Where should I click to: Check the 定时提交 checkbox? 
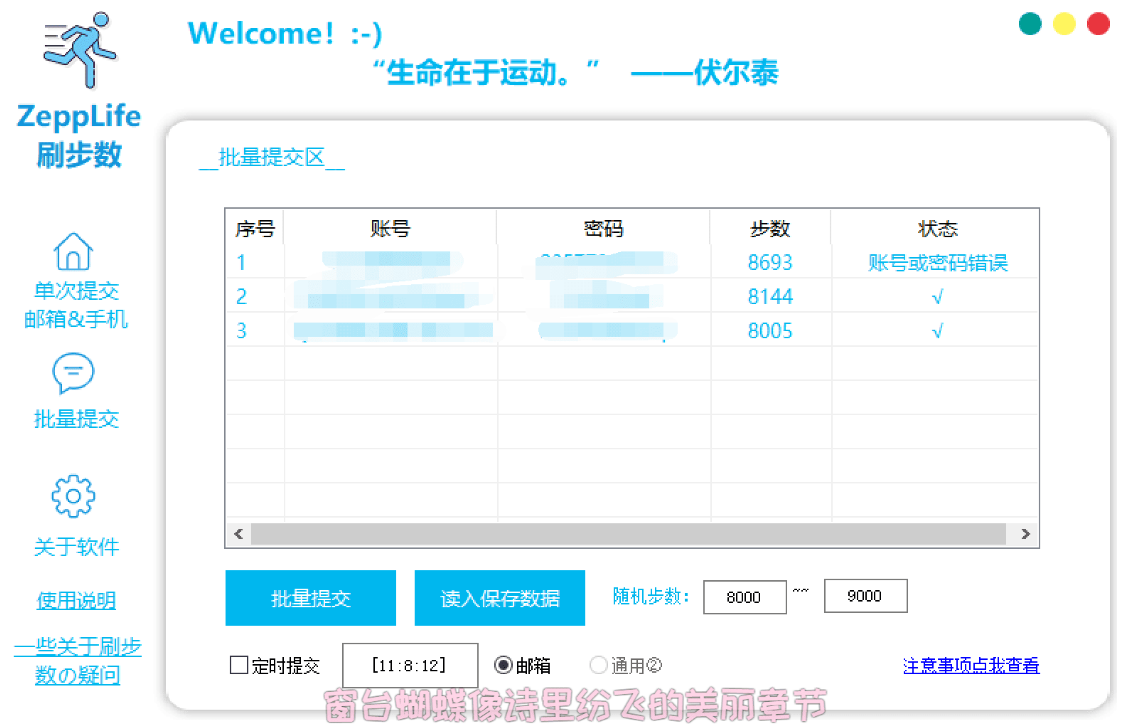pyautogui.click(x=238, y=664)
